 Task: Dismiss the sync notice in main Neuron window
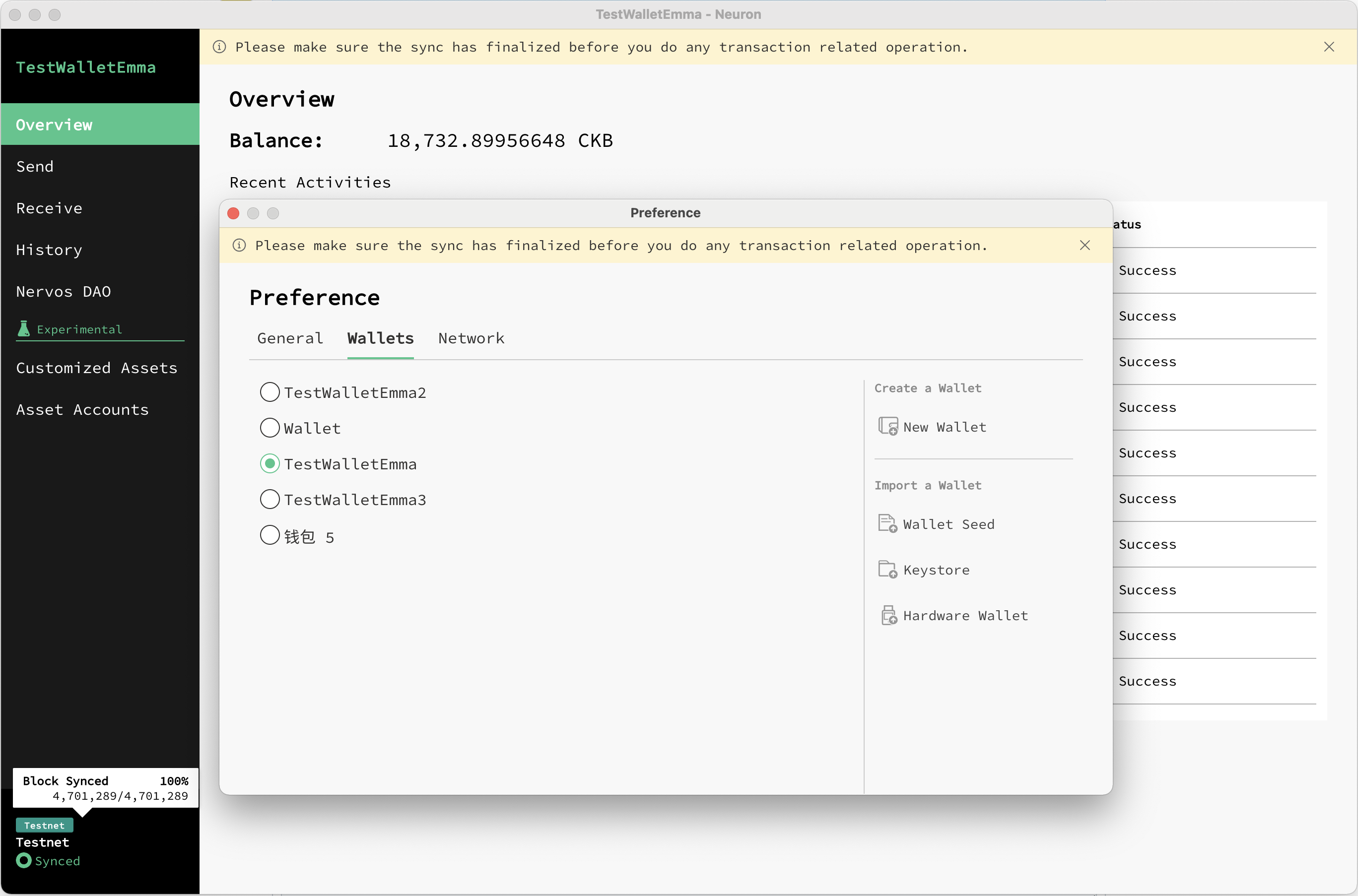1329,47
